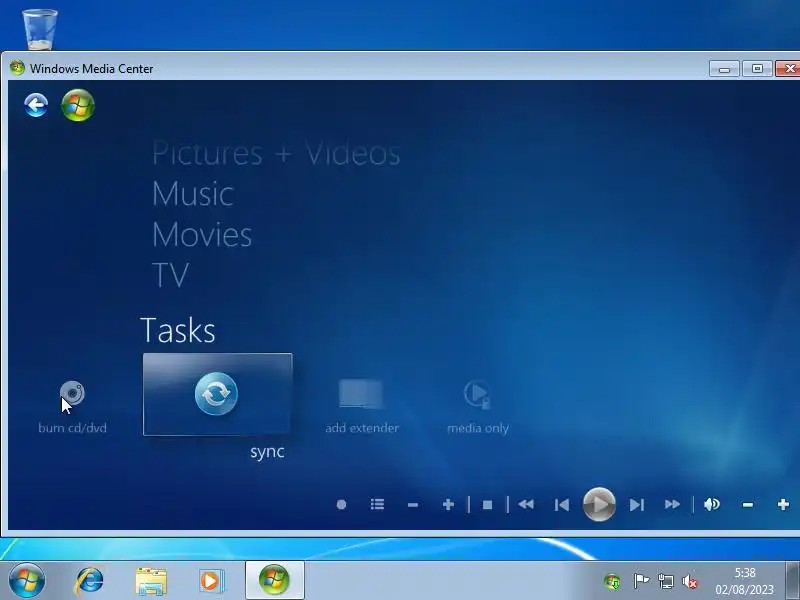The width and height of the screenshot is (800, 600).
Task: Click the Media Center tray icon
Action: [x=612, y=581]
